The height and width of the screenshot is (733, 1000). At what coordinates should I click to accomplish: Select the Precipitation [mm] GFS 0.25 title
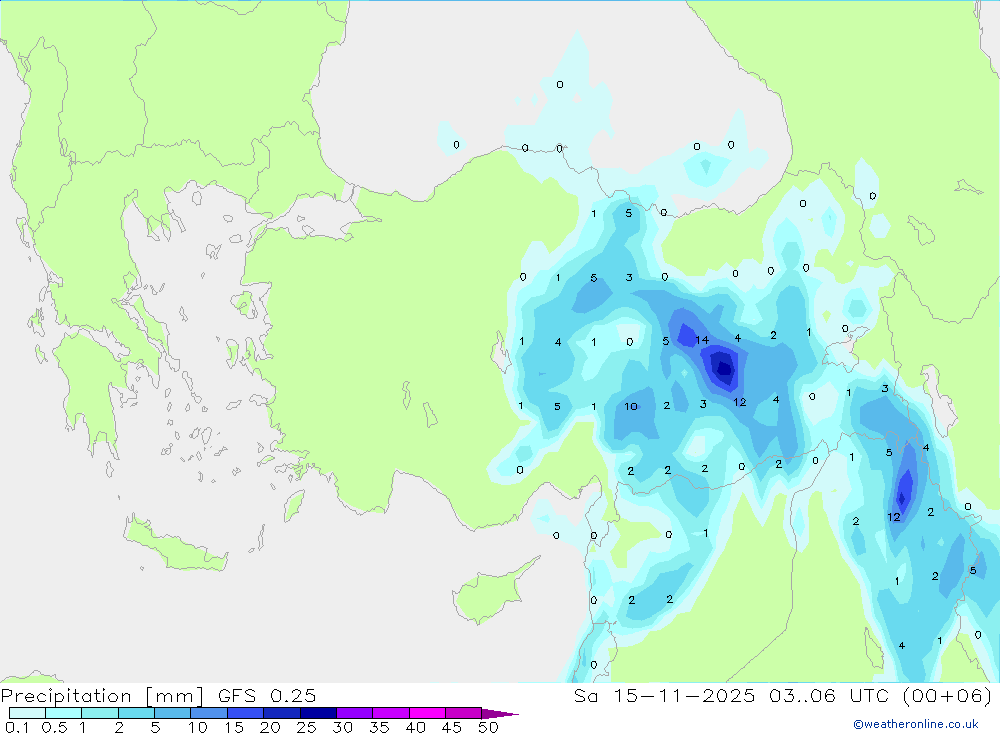pyautogui.click(x=158, y=695)
